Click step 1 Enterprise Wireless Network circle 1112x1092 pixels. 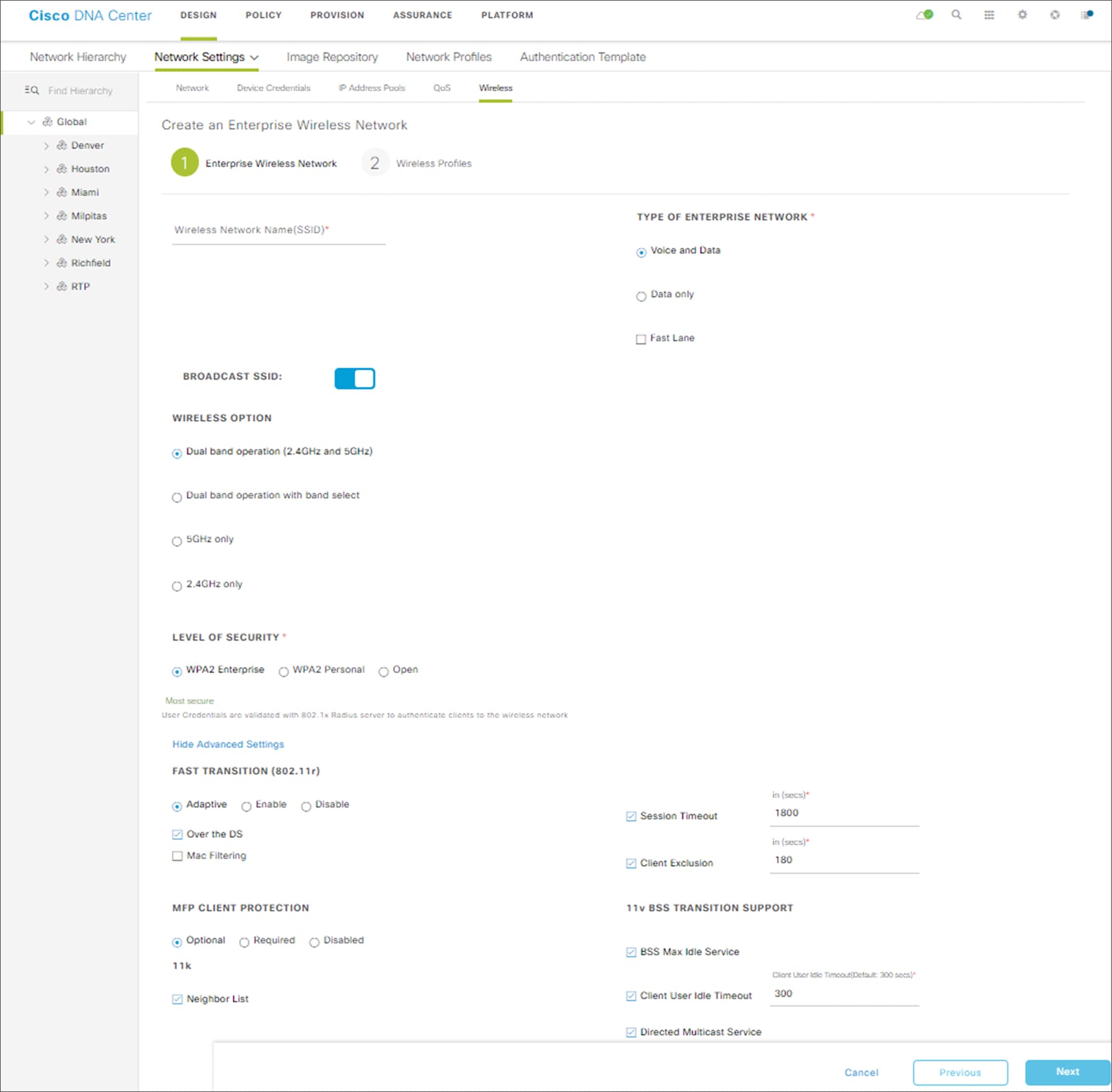pyautogui.click(x=184, y=163)
